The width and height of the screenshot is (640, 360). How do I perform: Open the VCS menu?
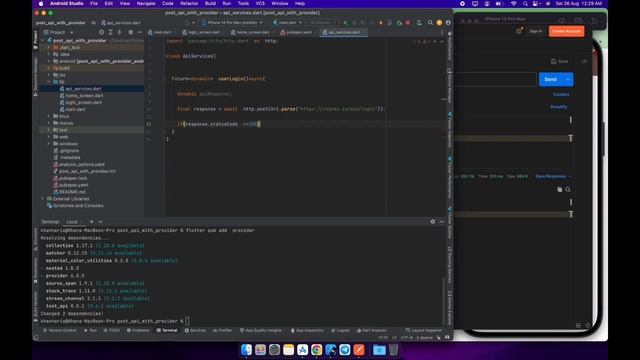coord(260,4)
